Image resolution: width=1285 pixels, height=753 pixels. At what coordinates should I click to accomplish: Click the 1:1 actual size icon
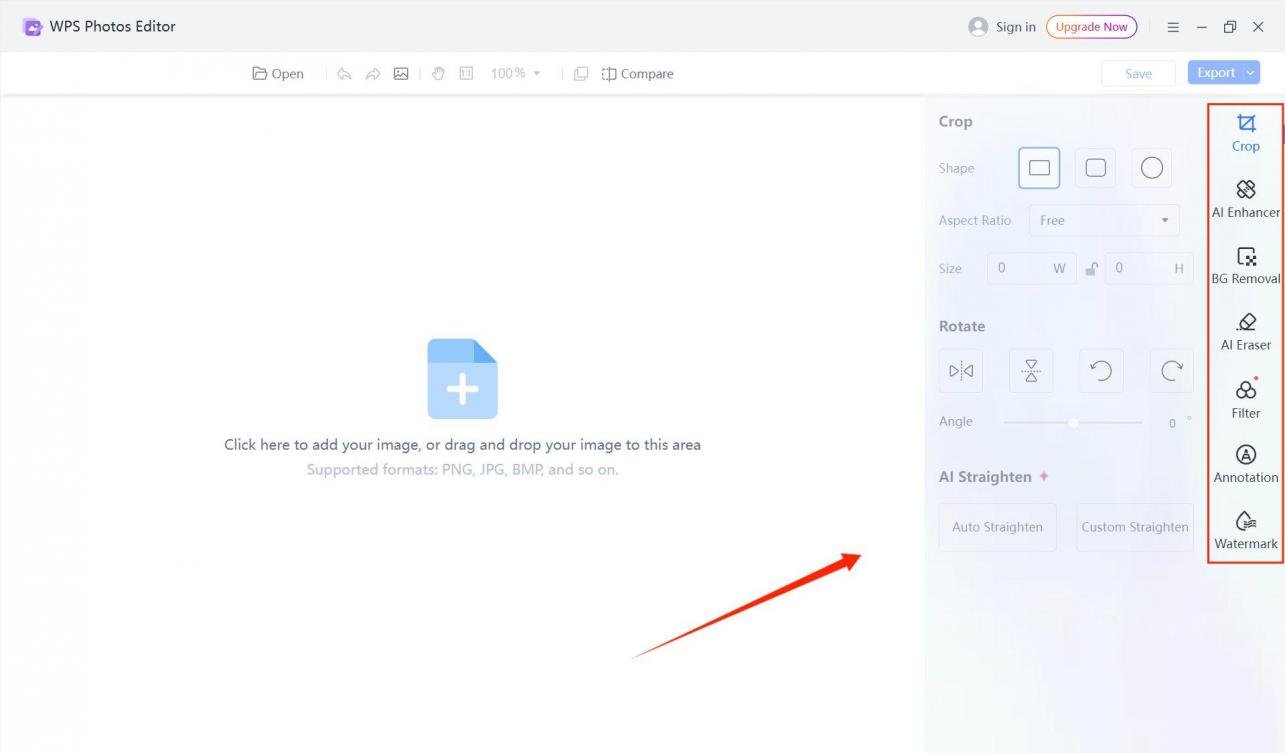pyautogui.click(x=466, y=74)
